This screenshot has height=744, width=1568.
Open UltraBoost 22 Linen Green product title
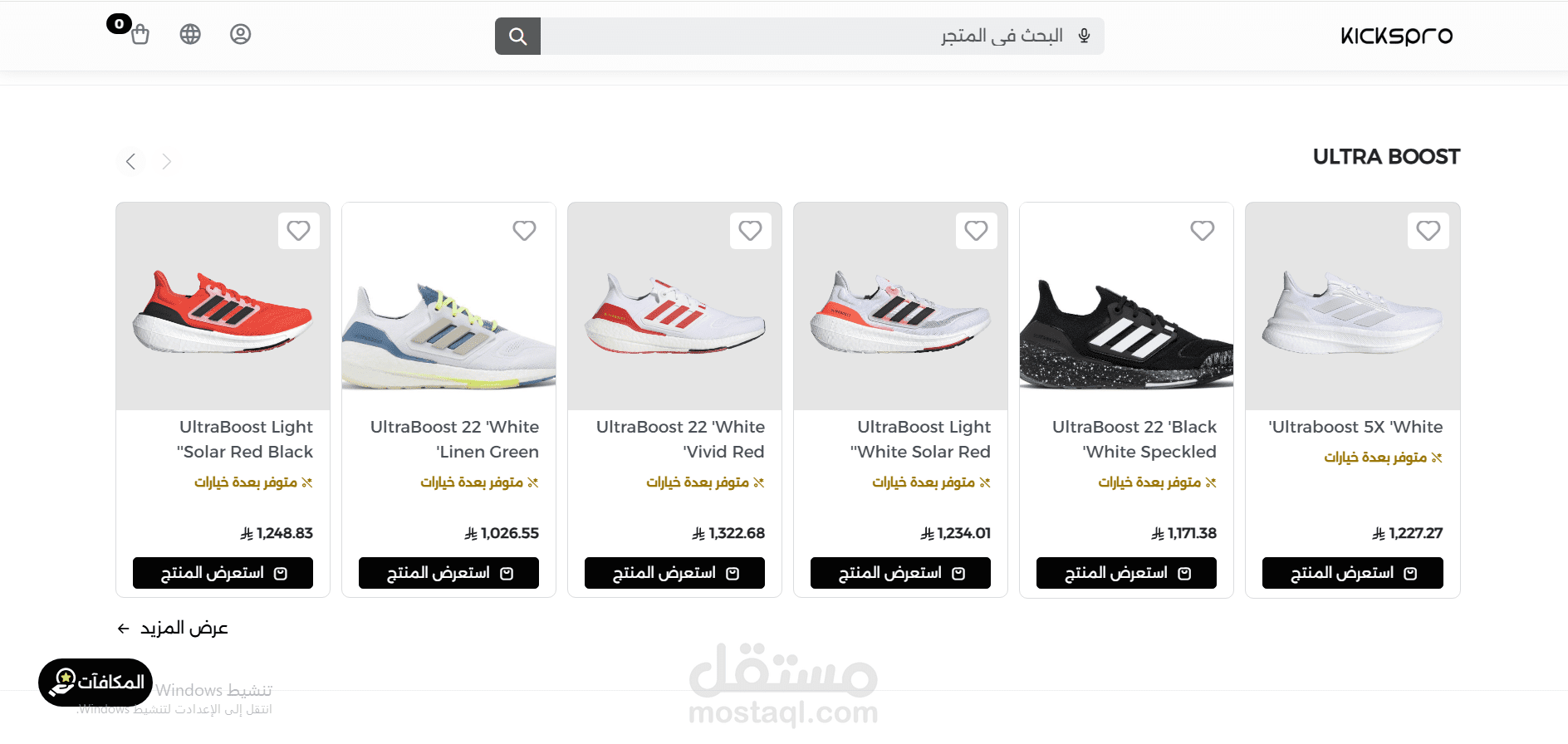click(x=454, y=439)
